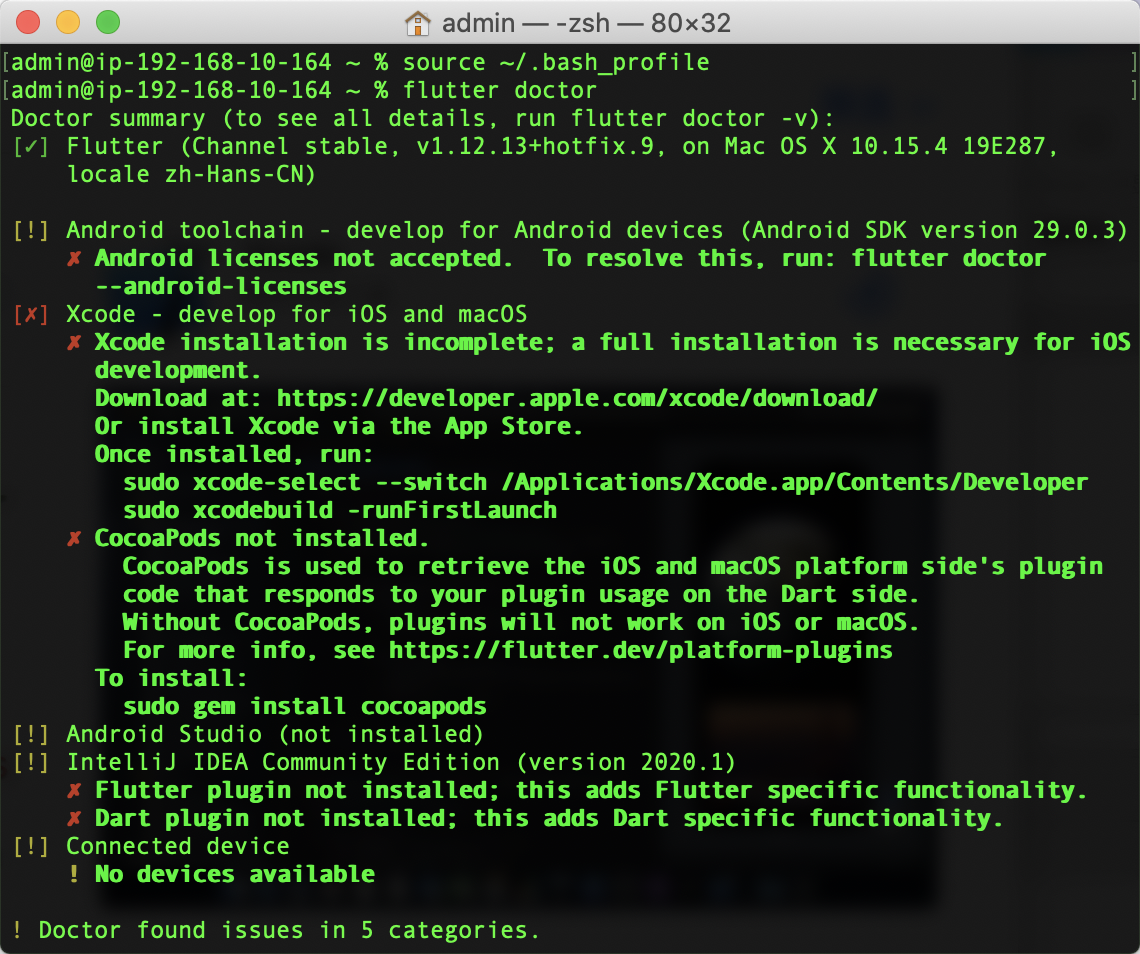Click the 'flutter doctor' command text

[499, 90]
